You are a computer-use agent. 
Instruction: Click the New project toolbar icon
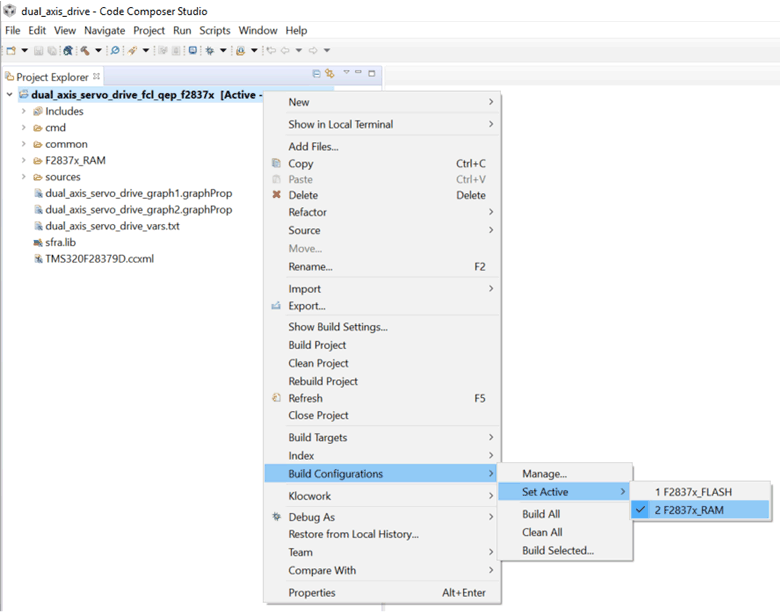[11, 50]
